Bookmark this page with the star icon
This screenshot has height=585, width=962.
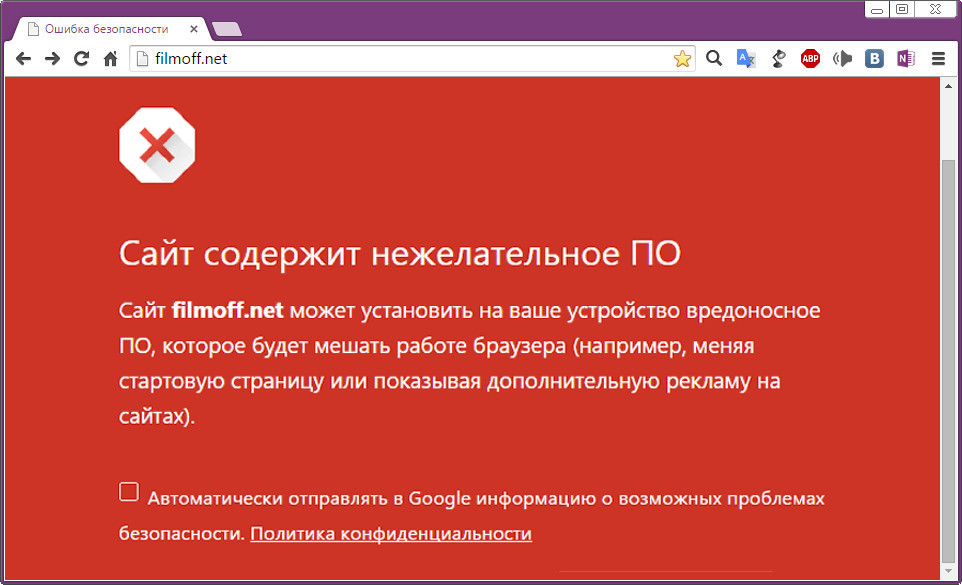[682, 59]
